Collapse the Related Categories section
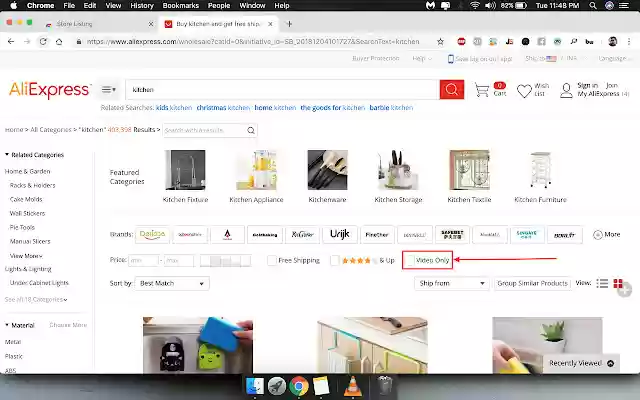 pos(7,155)
